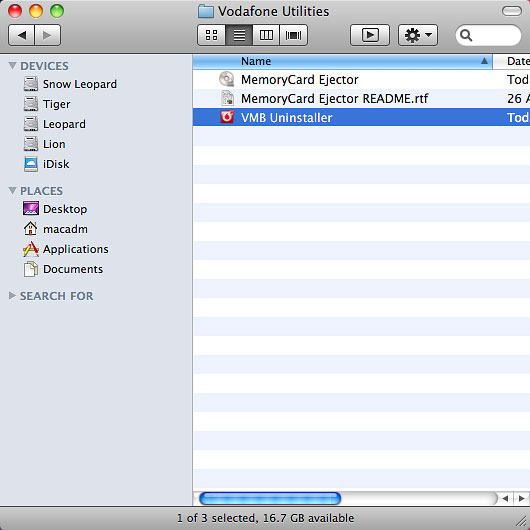Click the search field
This screenshot has height=530, width=530.
488,35
